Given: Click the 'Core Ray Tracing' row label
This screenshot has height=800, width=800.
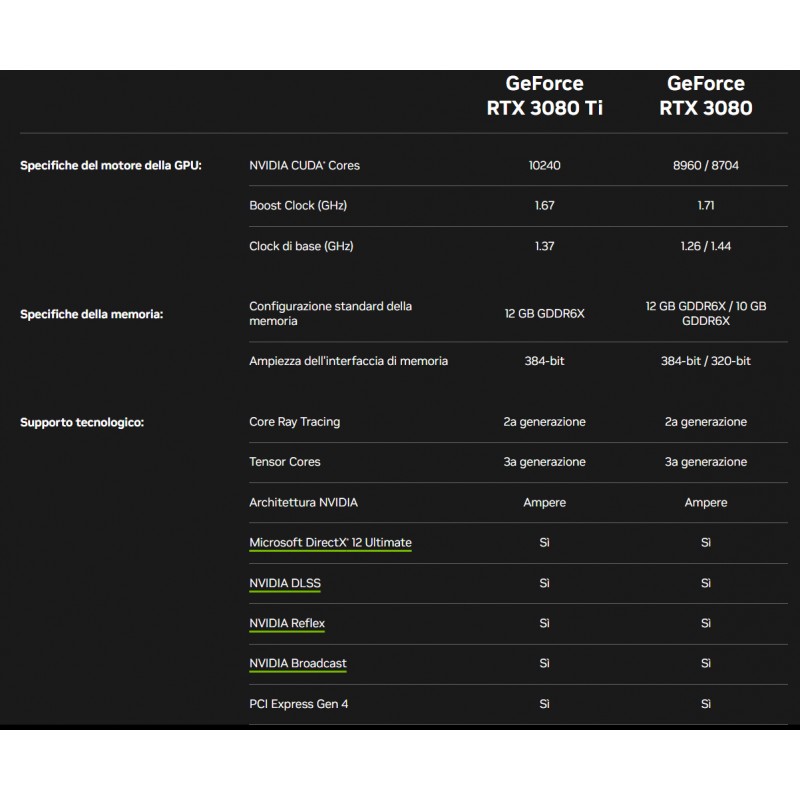Looking at the screenshot, I should 294,422.
